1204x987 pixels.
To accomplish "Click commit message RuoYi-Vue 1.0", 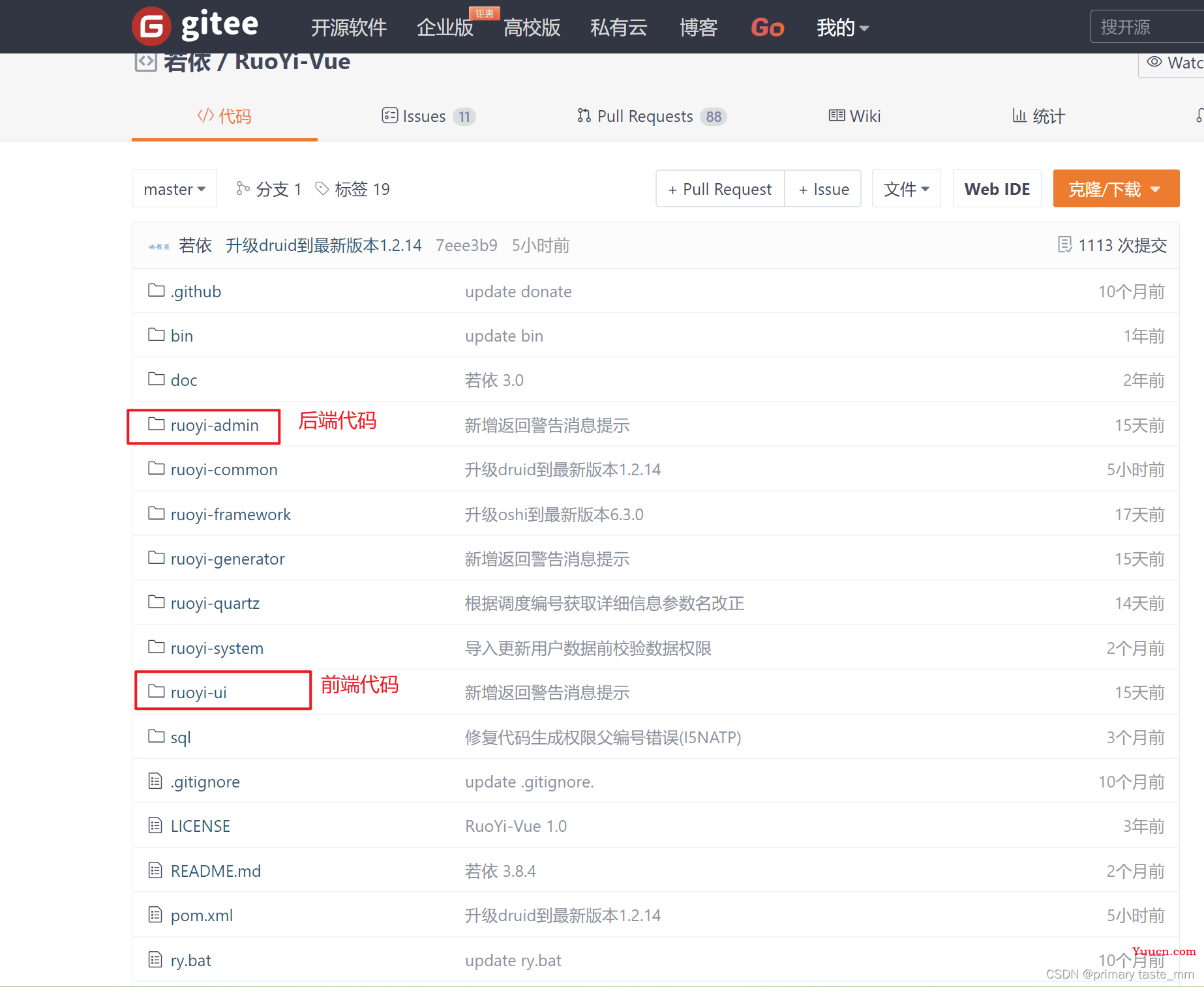I will click(x=516, y=826).
